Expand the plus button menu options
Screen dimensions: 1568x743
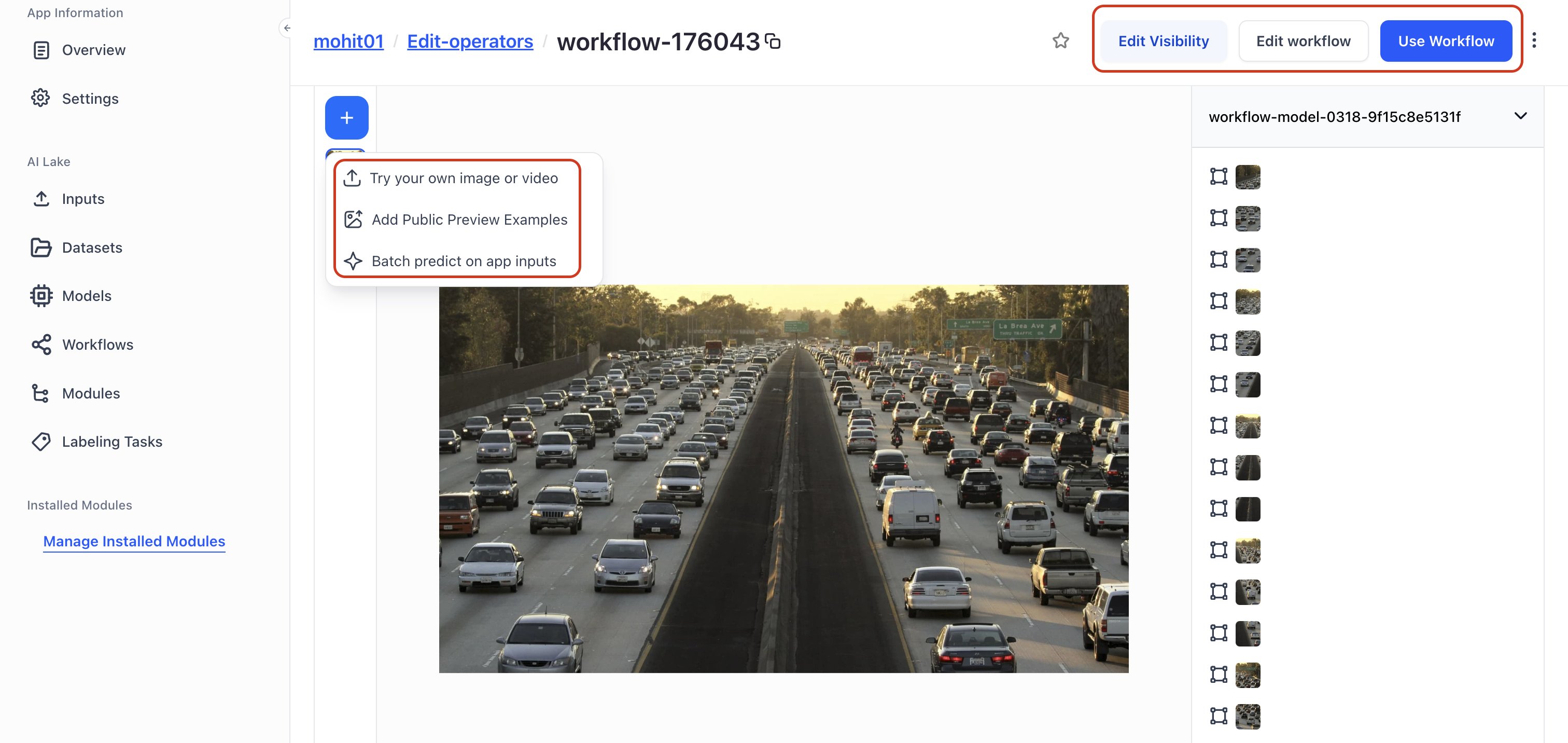[347, 117]
